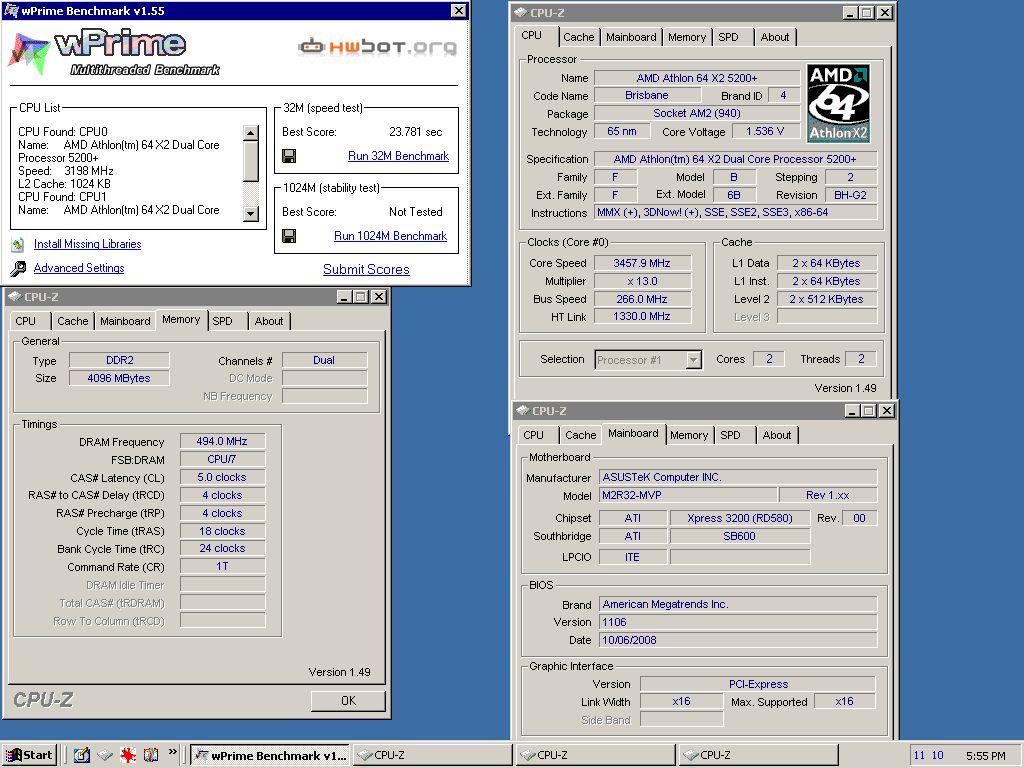Select the second CPU-Z taskbar button
Screen dimensions: 1024x768
[594, 756]
